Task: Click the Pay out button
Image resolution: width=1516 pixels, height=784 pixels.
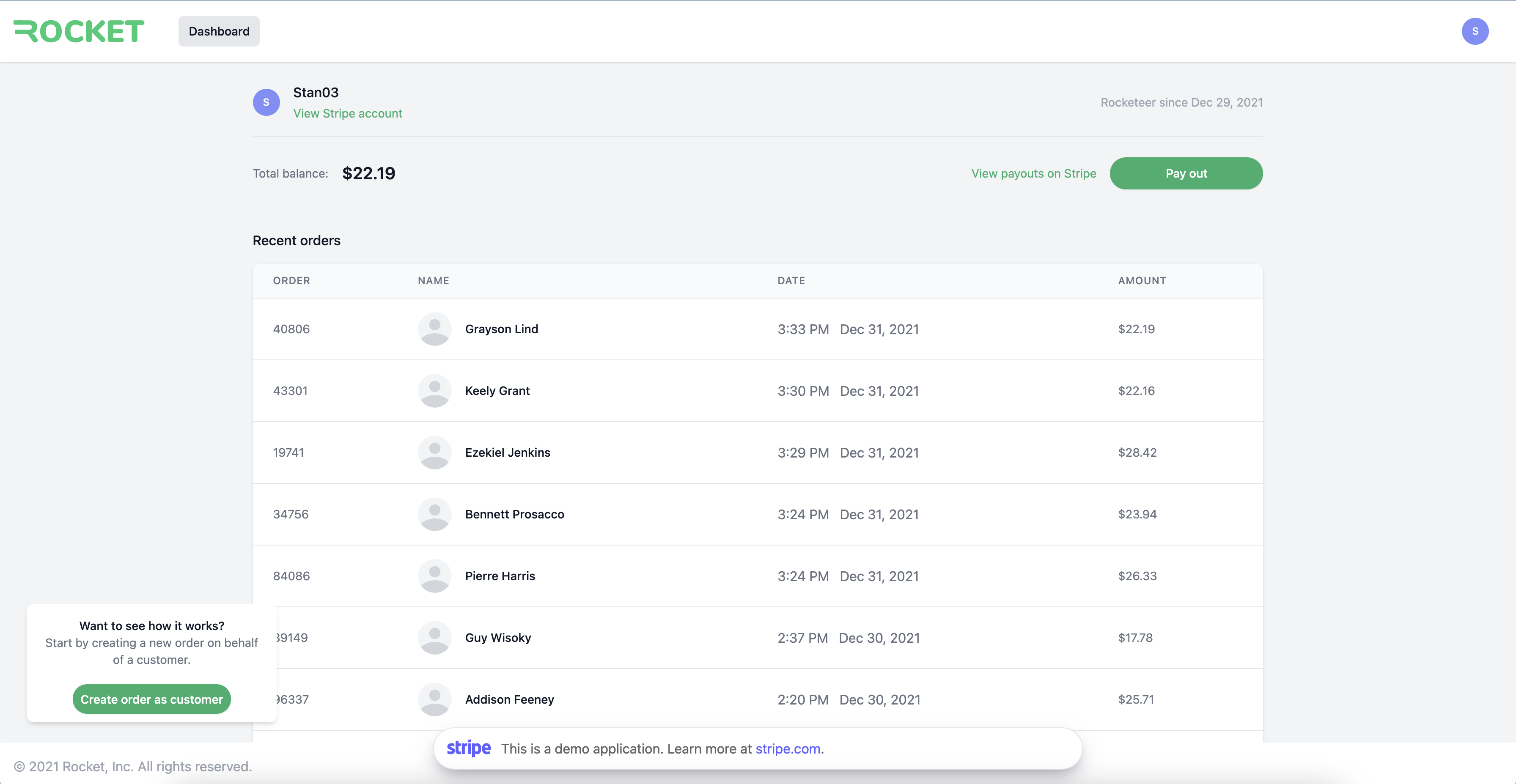Action: point(1186,173)
